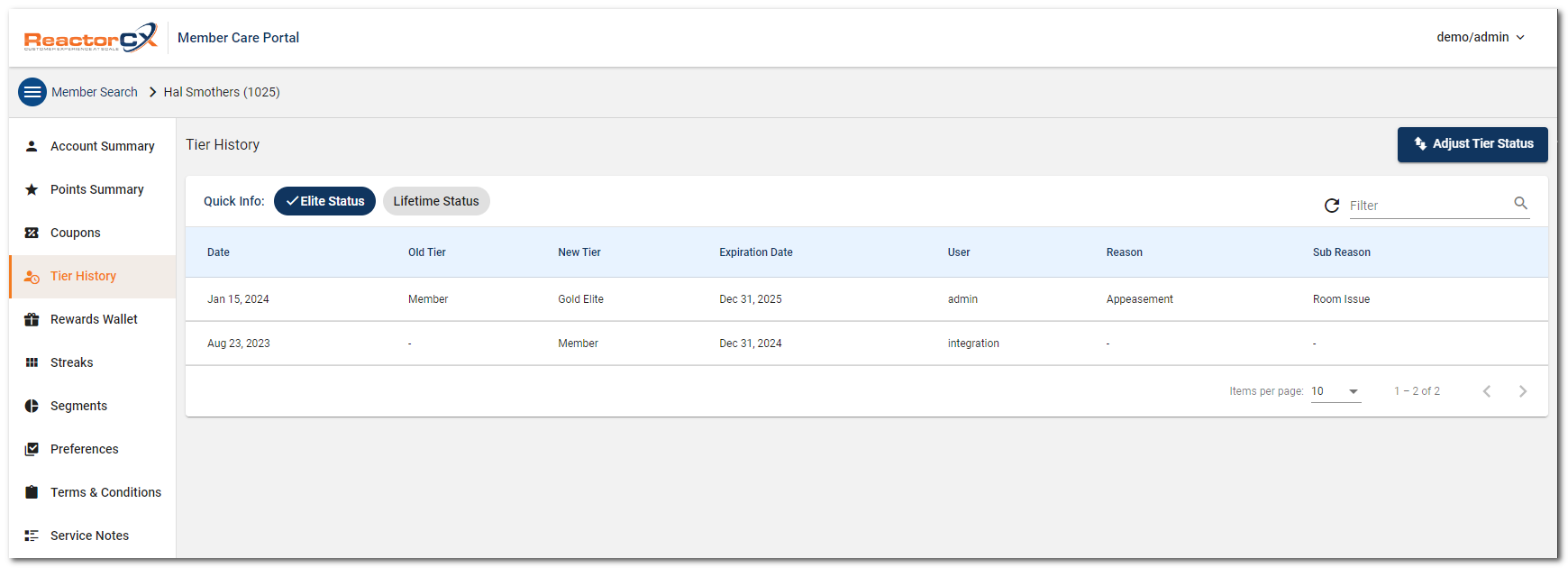Open the demo/admin user dropdown
This screenshot has height=568, width=1568.
coord(1480,37)
